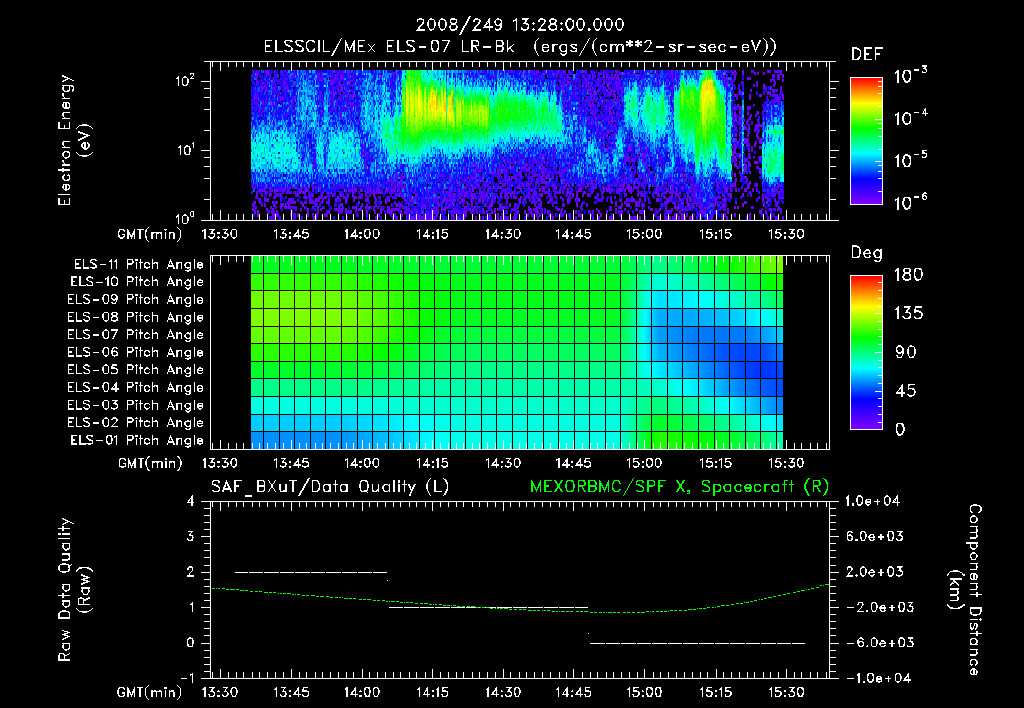Select the ELS-07 Pitch Angle row label
This screenshot has height=708, width=1024.
tap(136, 334)
